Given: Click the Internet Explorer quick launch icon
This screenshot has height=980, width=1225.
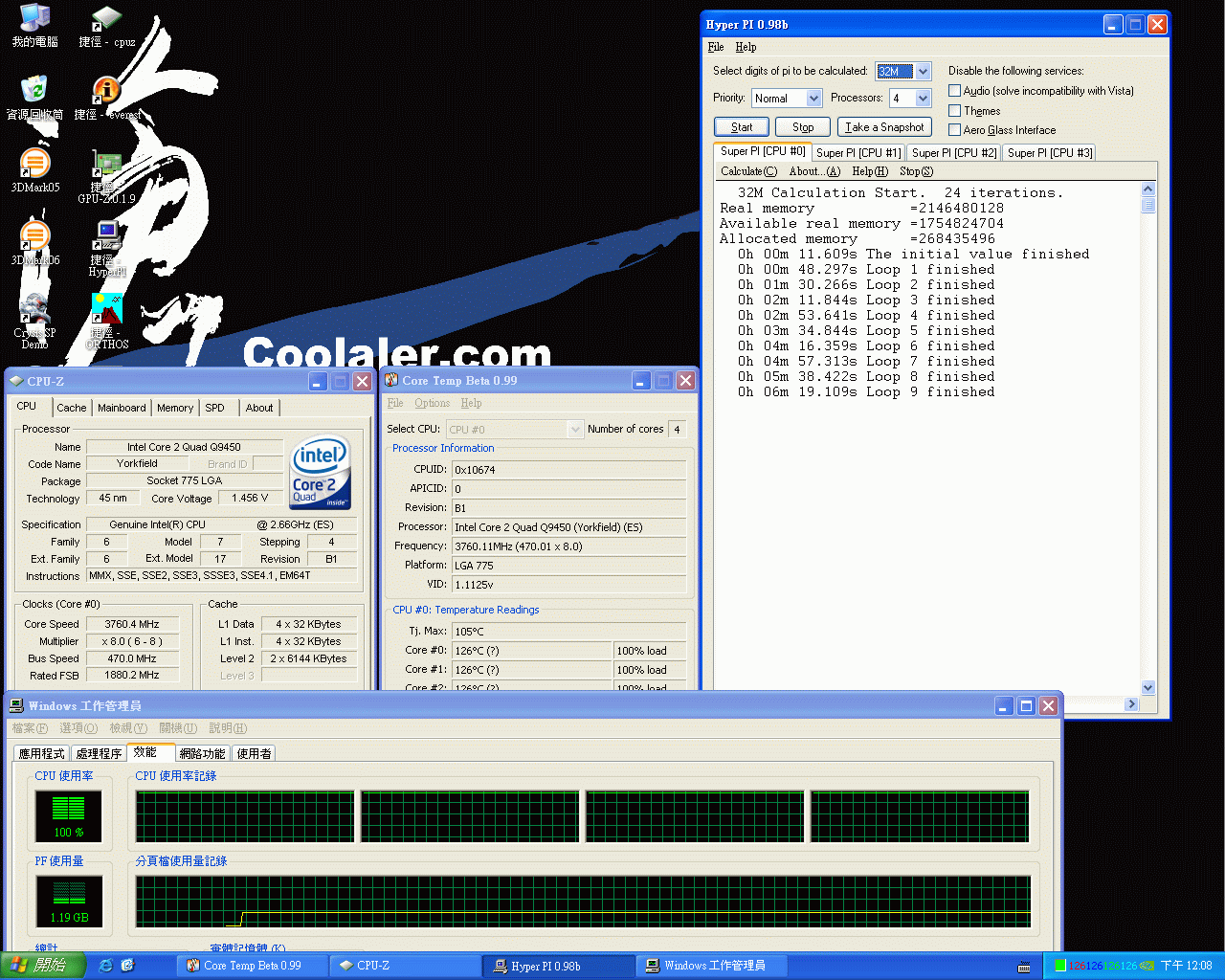Looking at the screenshot, I should tap(105, 966).
